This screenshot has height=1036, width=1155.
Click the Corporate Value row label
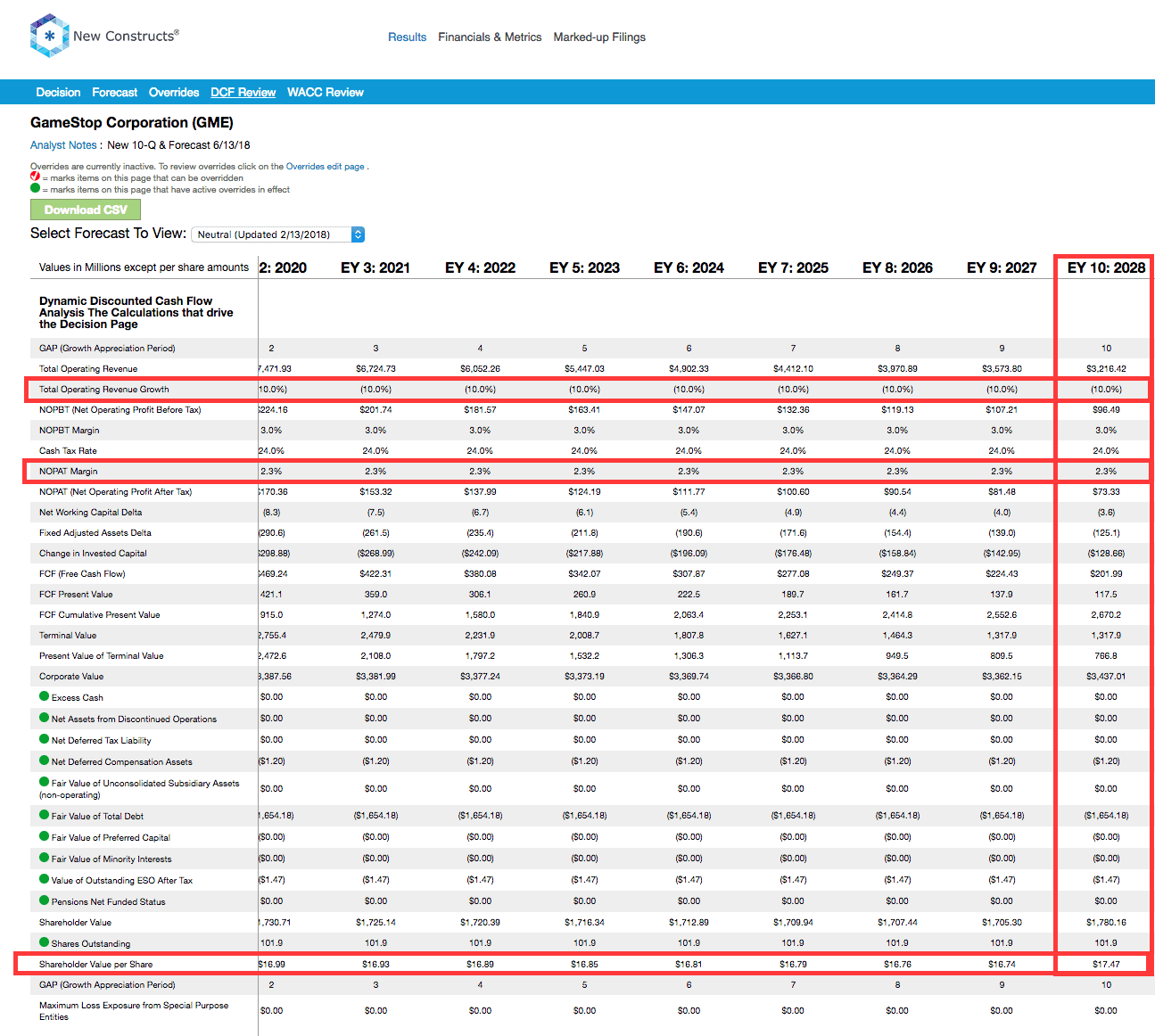click(71, 677)
